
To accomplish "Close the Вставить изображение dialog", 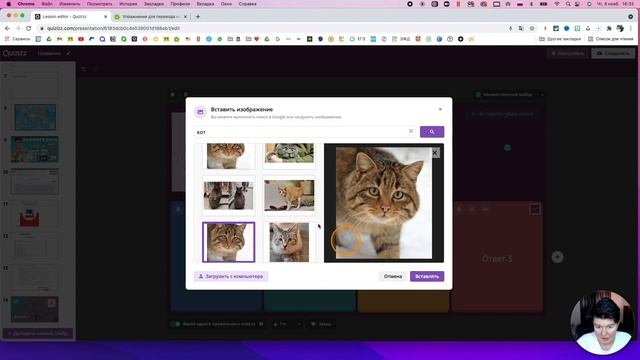I will click(x=440, y=109).
